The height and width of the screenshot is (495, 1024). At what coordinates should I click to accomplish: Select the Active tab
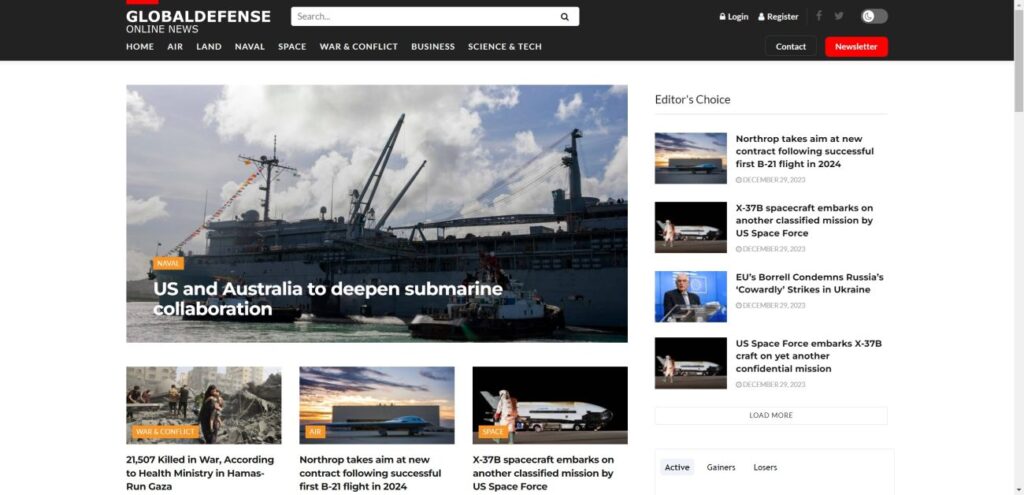pyautogui.click(x=677, y=467)
